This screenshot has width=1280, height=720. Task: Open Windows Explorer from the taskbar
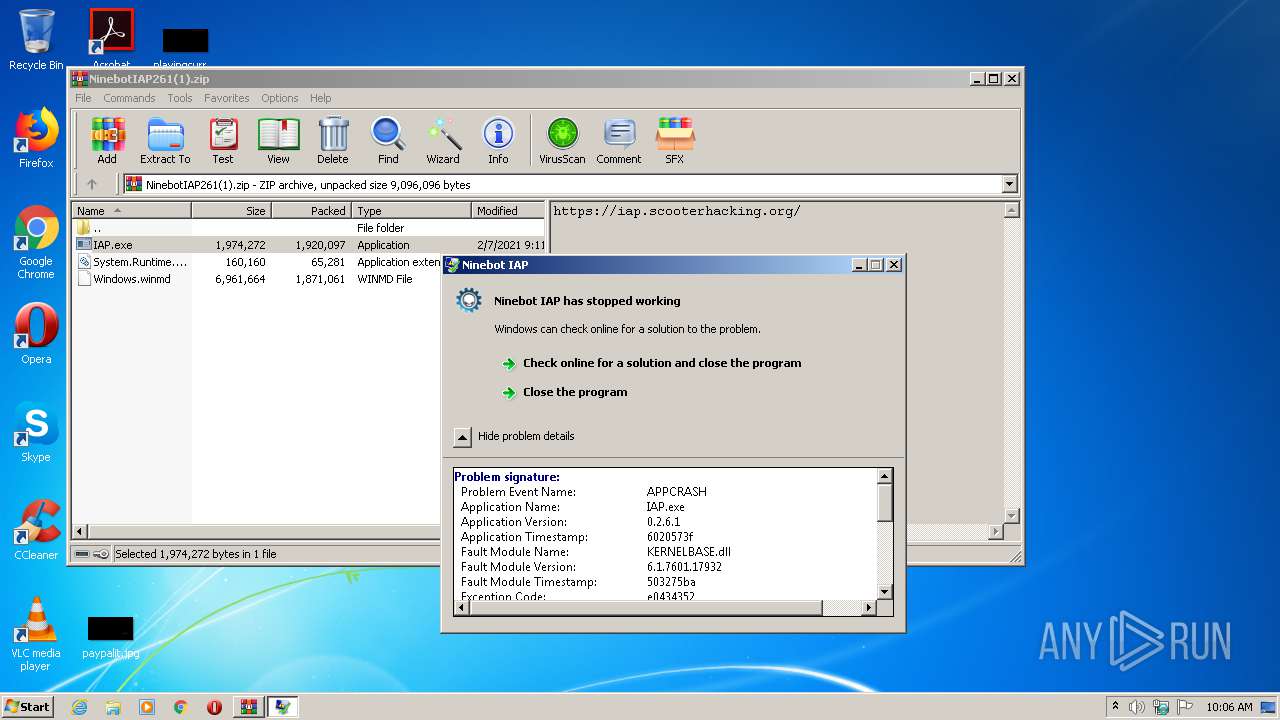pyautogui.click(x=113, y=707)
